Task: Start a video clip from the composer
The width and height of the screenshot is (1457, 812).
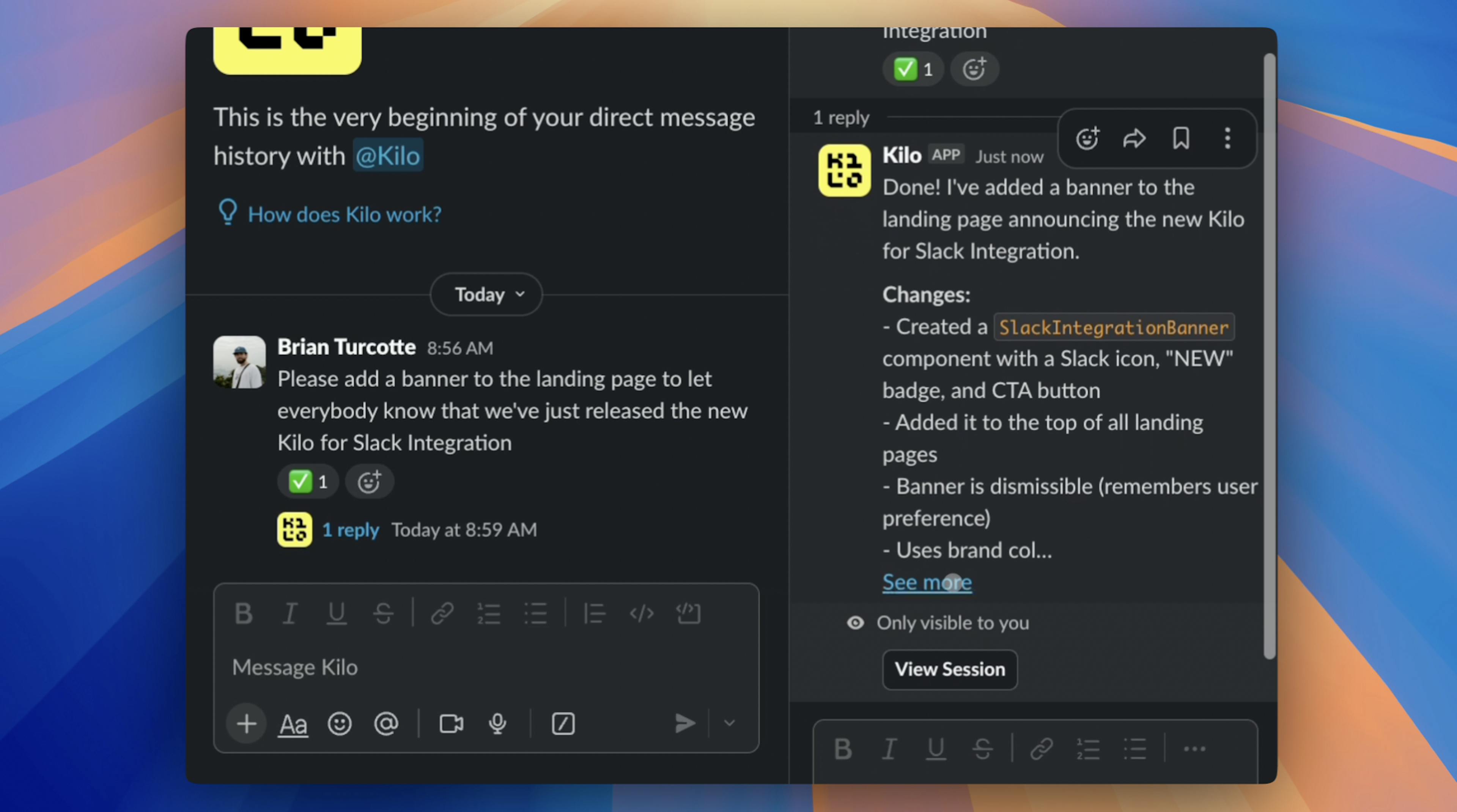Action: click(x=451, y=724)
